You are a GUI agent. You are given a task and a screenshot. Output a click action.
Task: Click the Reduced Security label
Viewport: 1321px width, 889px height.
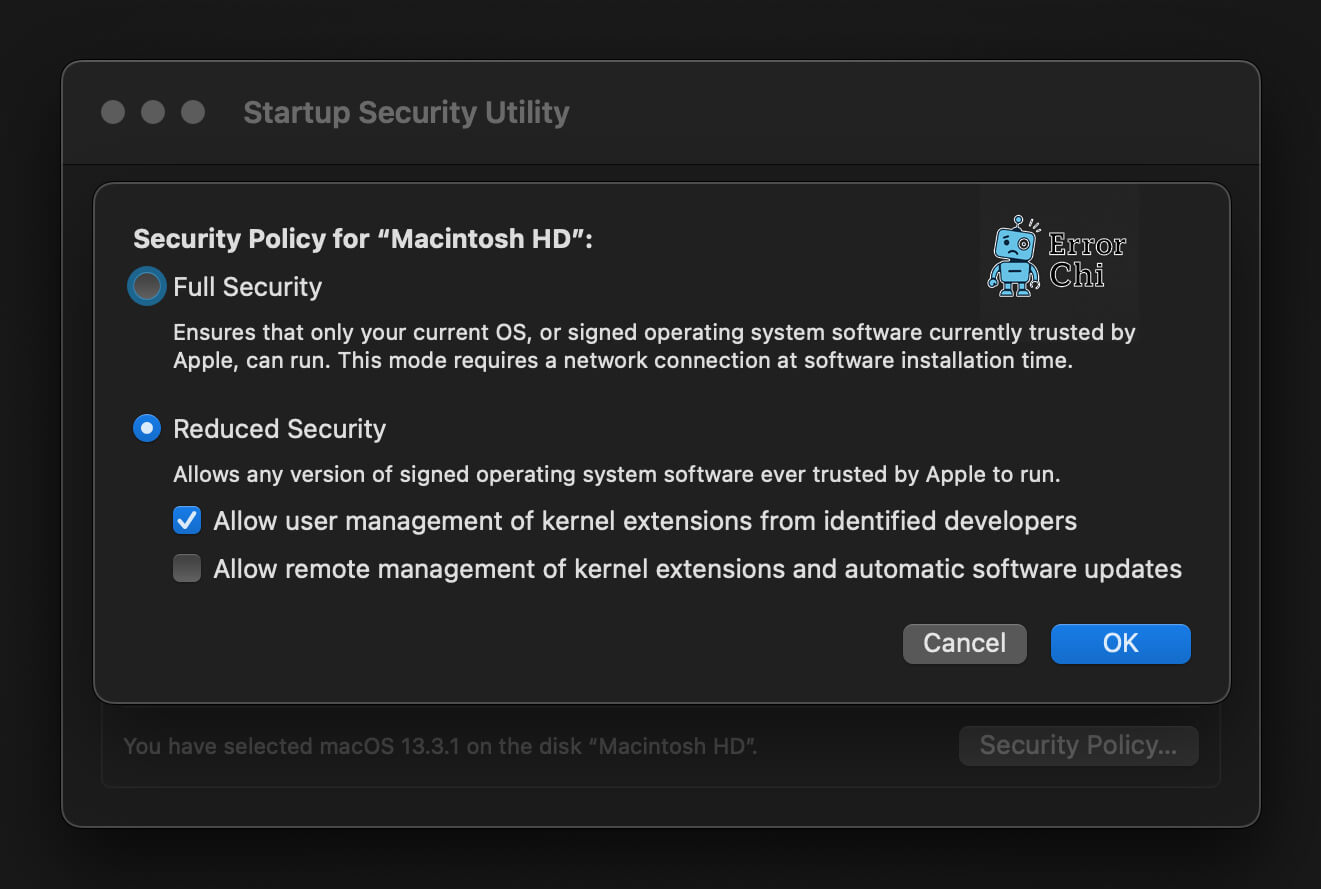click(279, 428)
